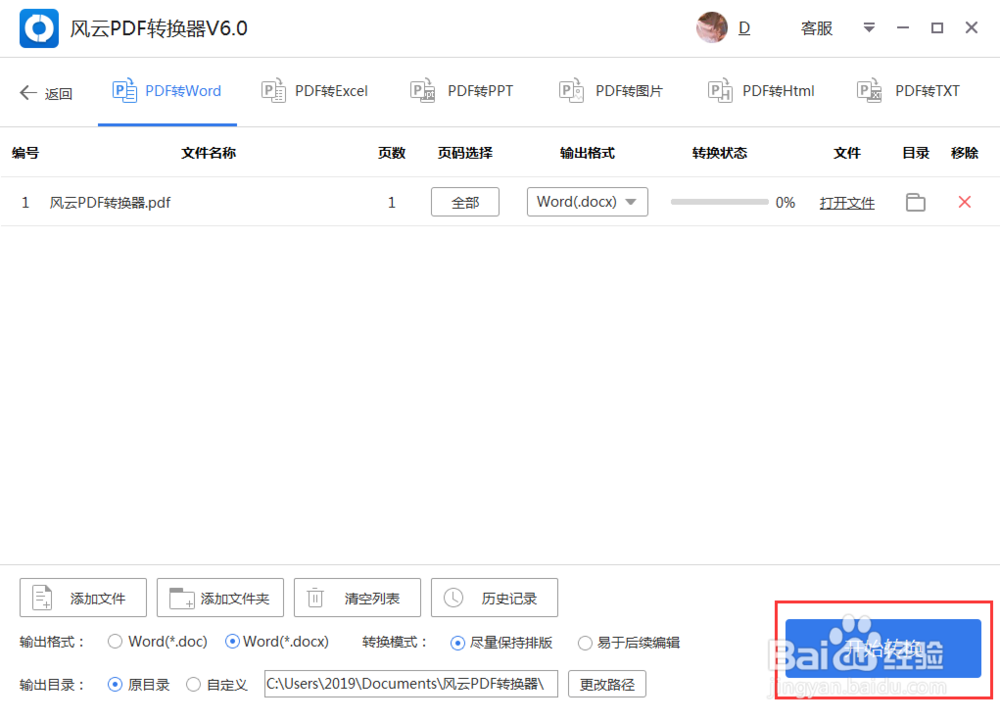Remove the file with the red X

[964, 202]
